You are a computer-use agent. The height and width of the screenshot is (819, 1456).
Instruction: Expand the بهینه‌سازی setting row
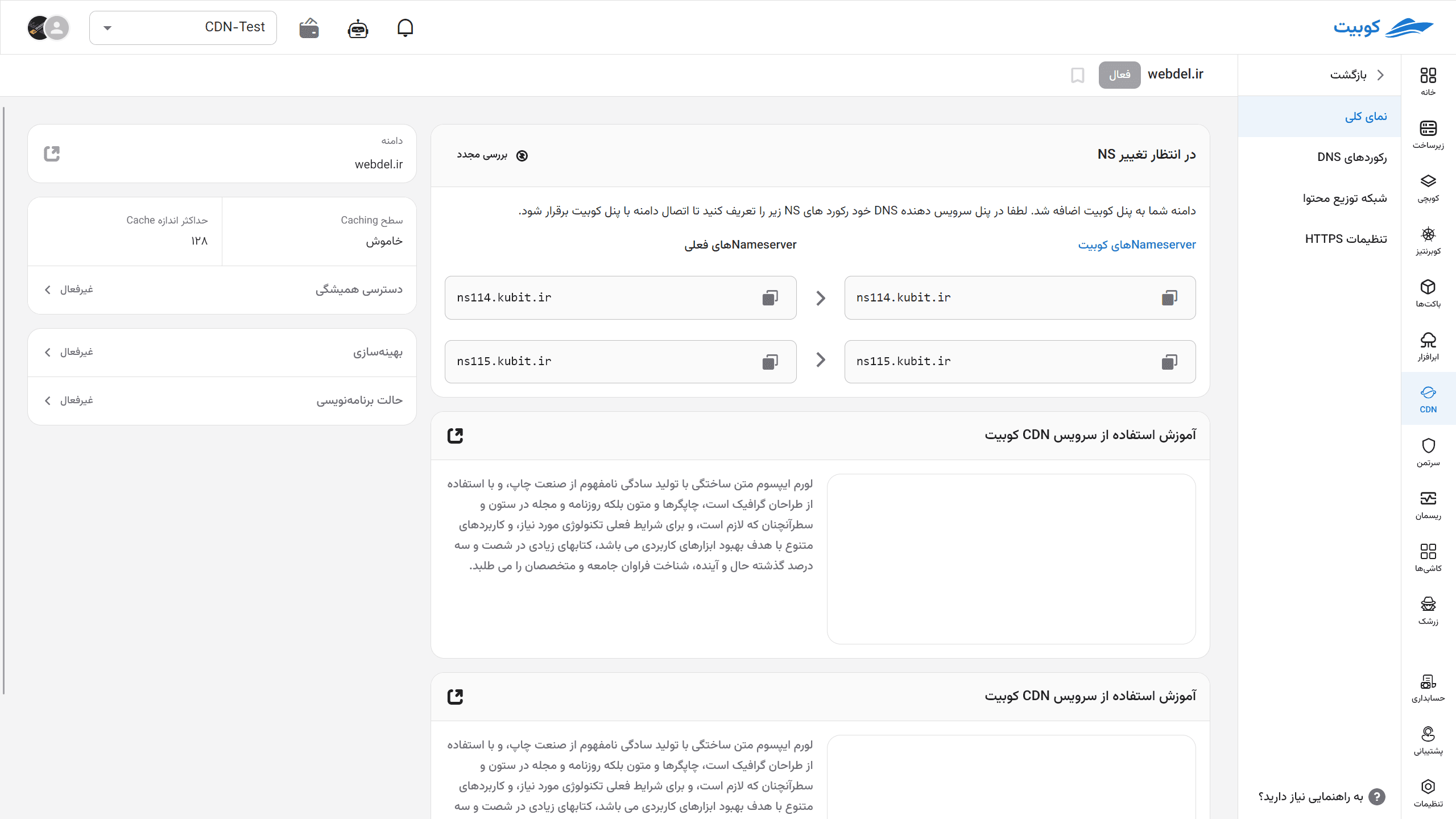click(x=222, y=352)
